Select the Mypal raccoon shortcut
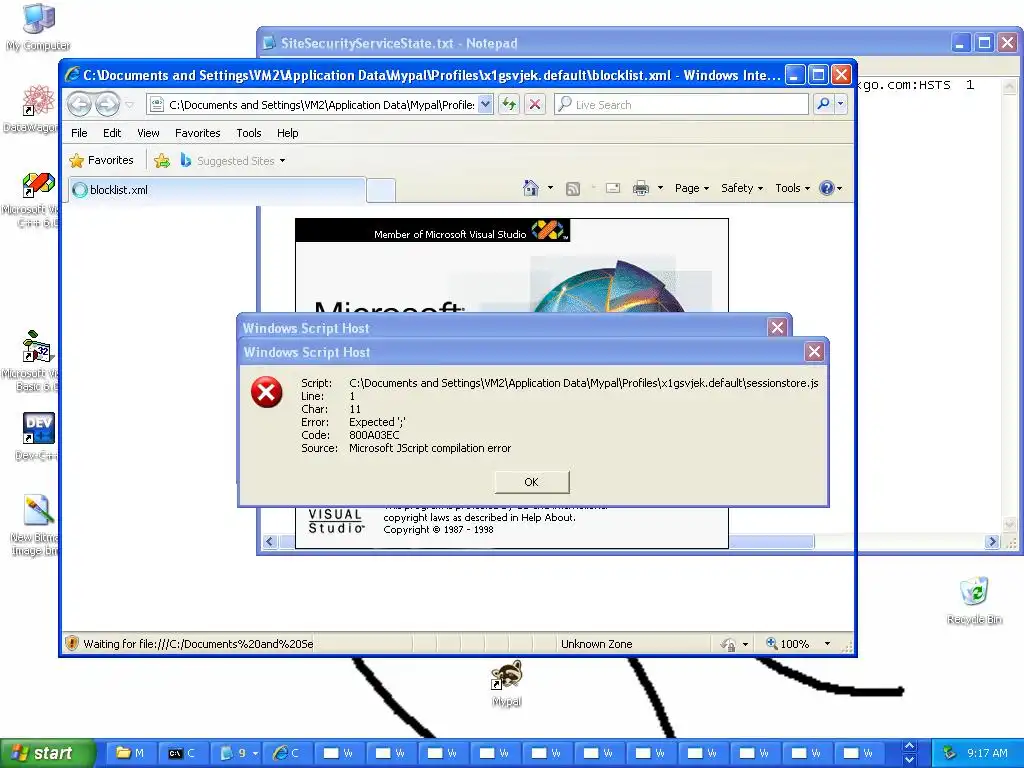 click(x=507, y=683)
